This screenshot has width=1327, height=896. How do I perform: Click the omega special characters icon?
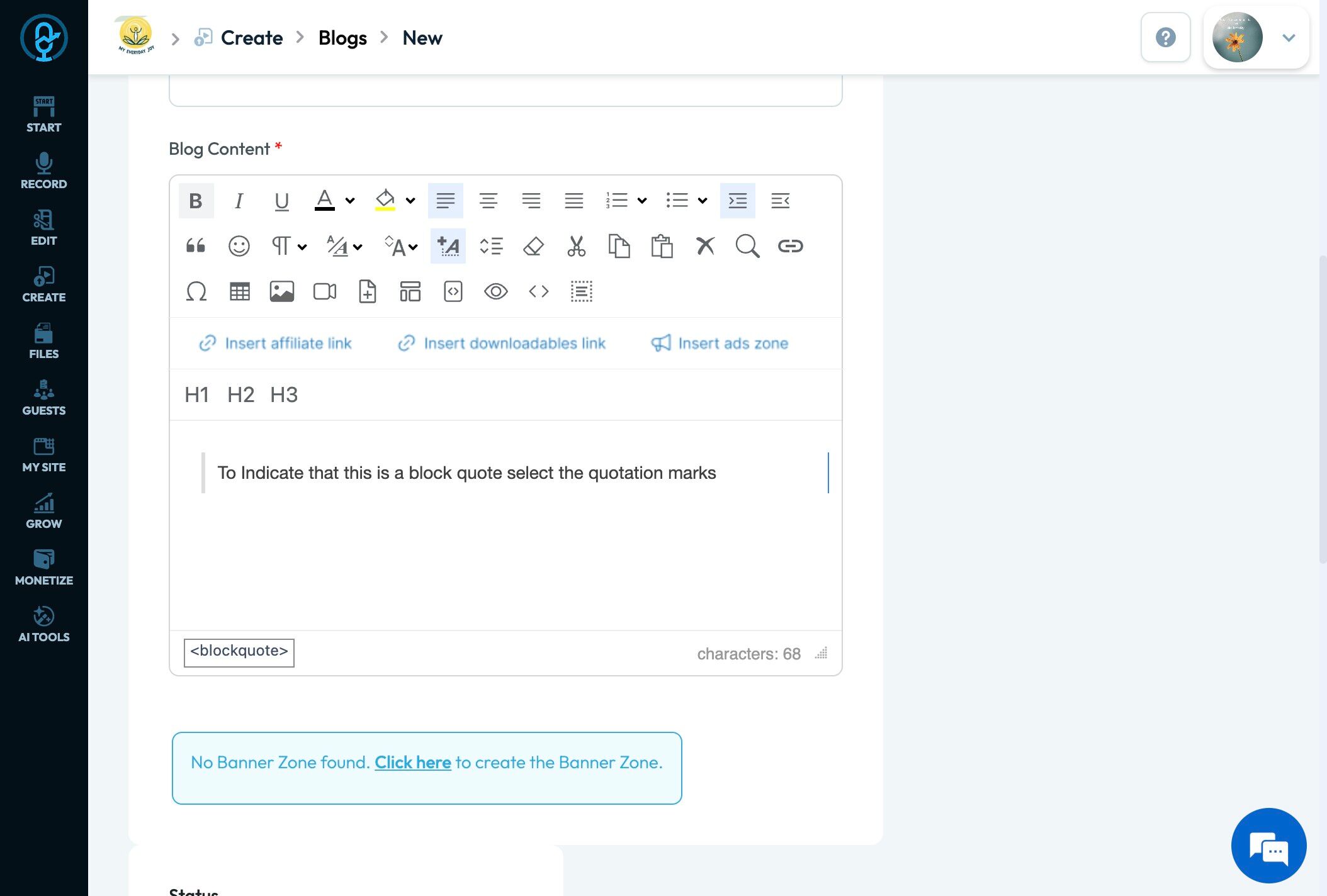(x=196, y=291)
